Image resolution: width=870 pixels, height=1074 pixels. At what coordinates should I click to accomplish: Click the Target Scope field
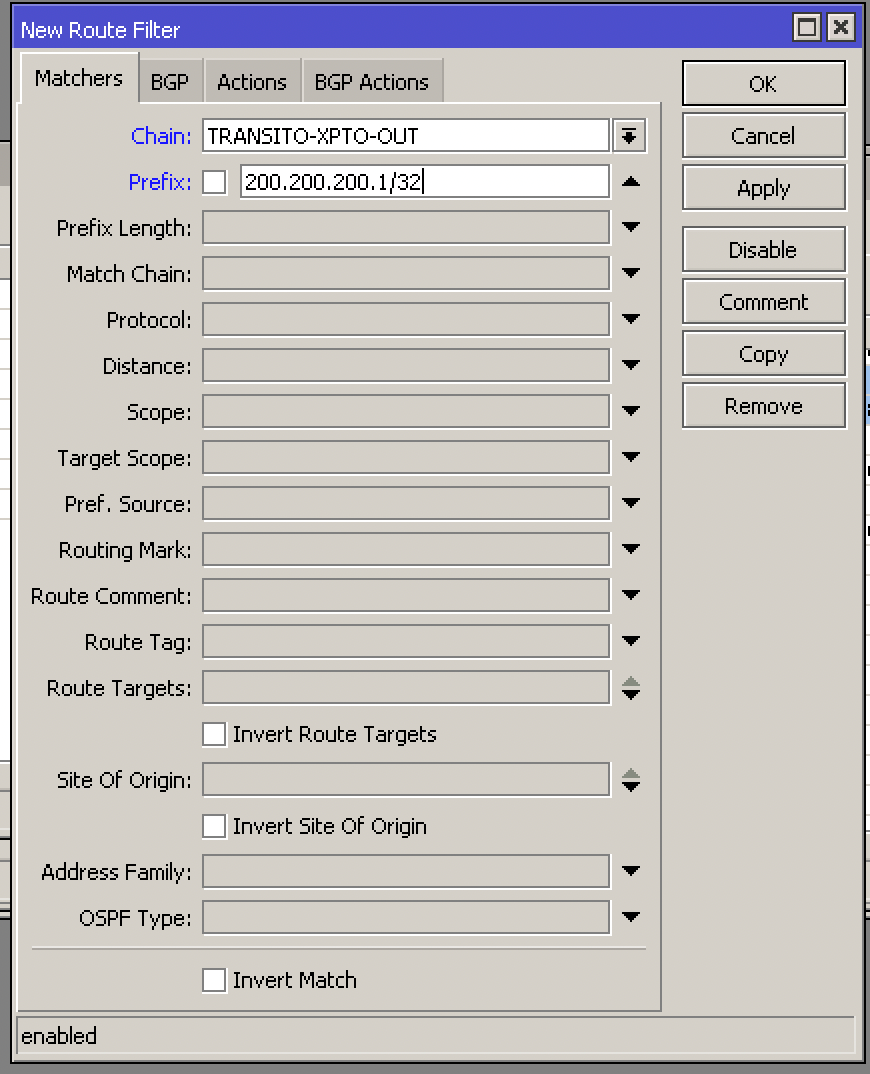pos(406,457)
